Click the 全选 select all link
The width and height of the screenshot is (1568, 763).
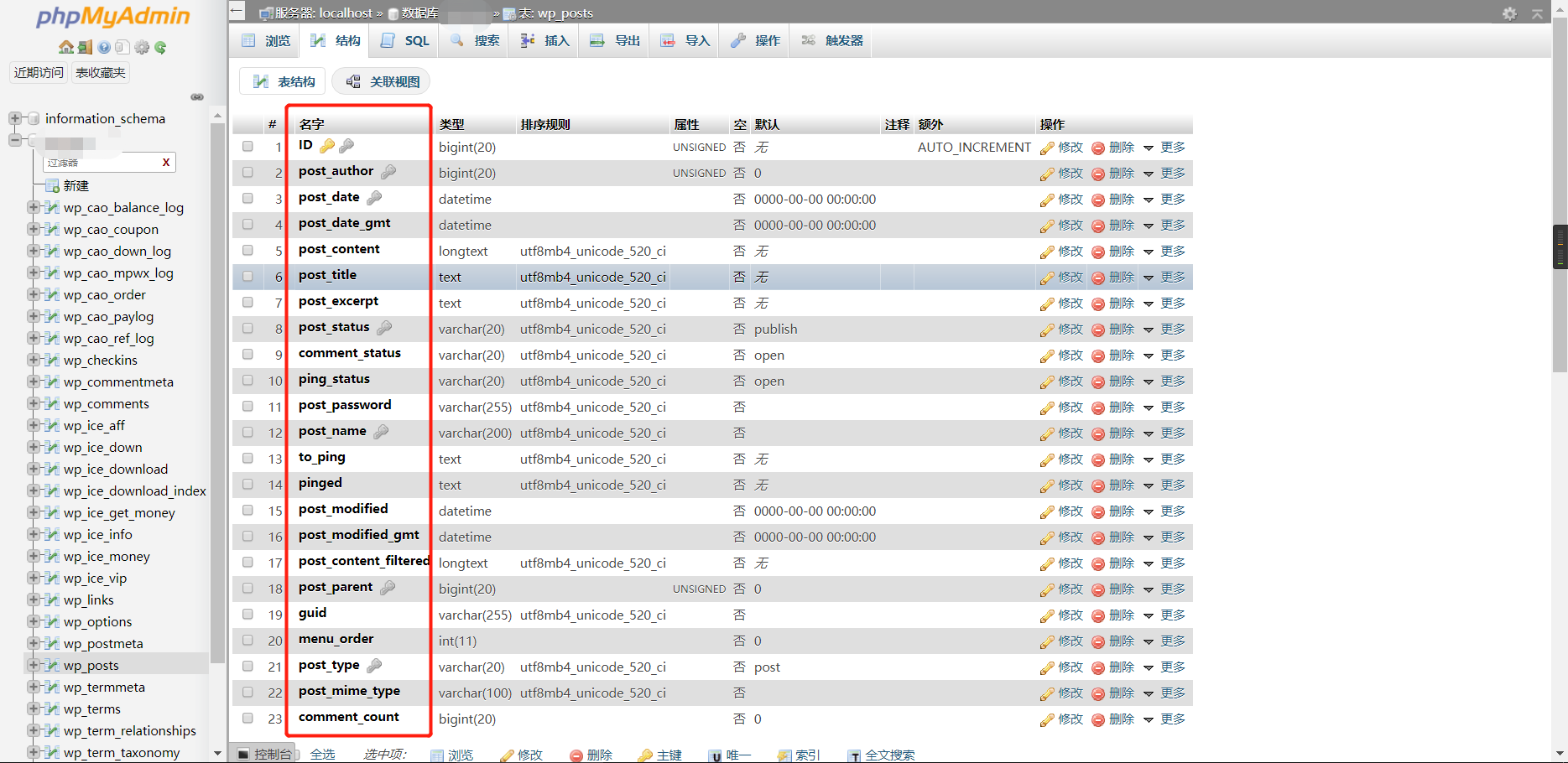[322, 755]
